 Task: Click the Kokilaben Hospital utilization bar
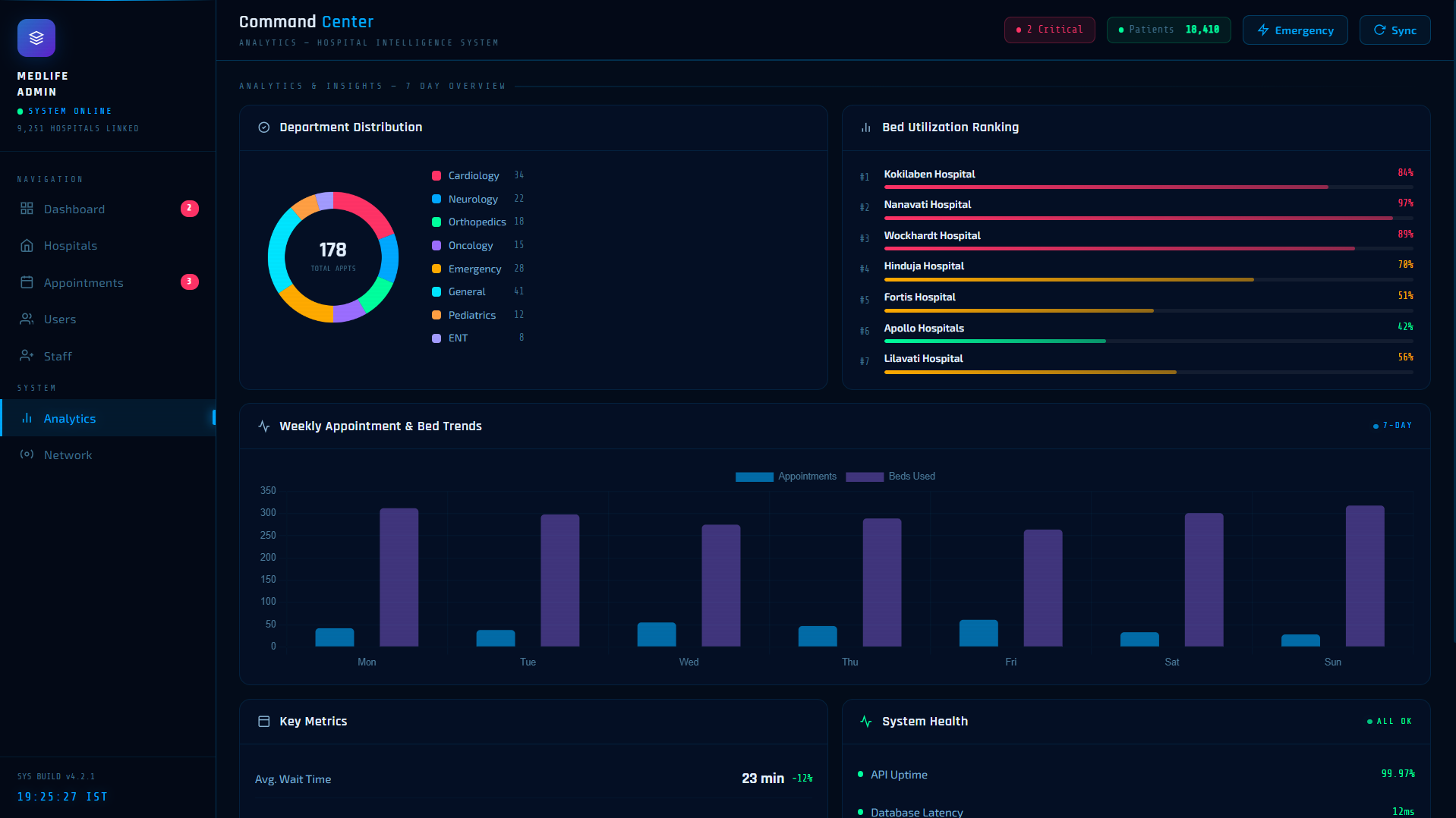coord(1149,187)
